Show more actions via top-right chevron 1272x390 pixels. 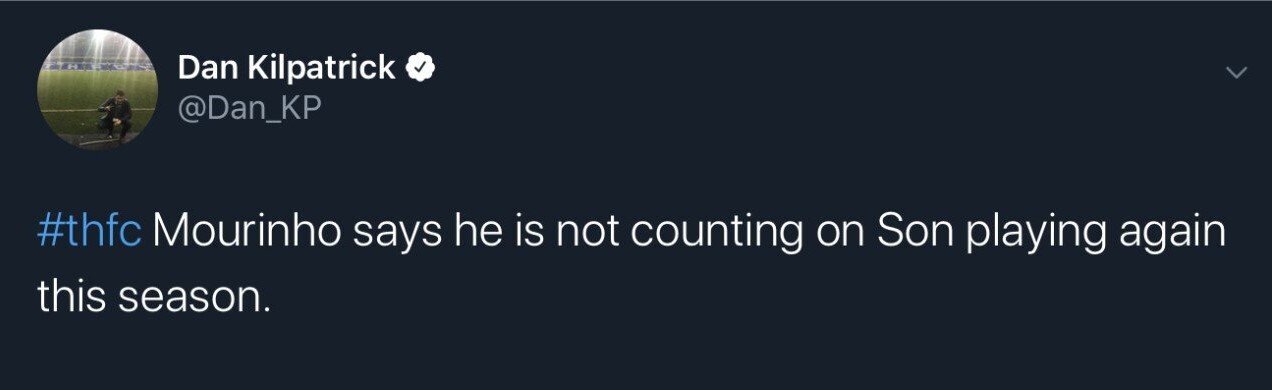[1237, 72]
